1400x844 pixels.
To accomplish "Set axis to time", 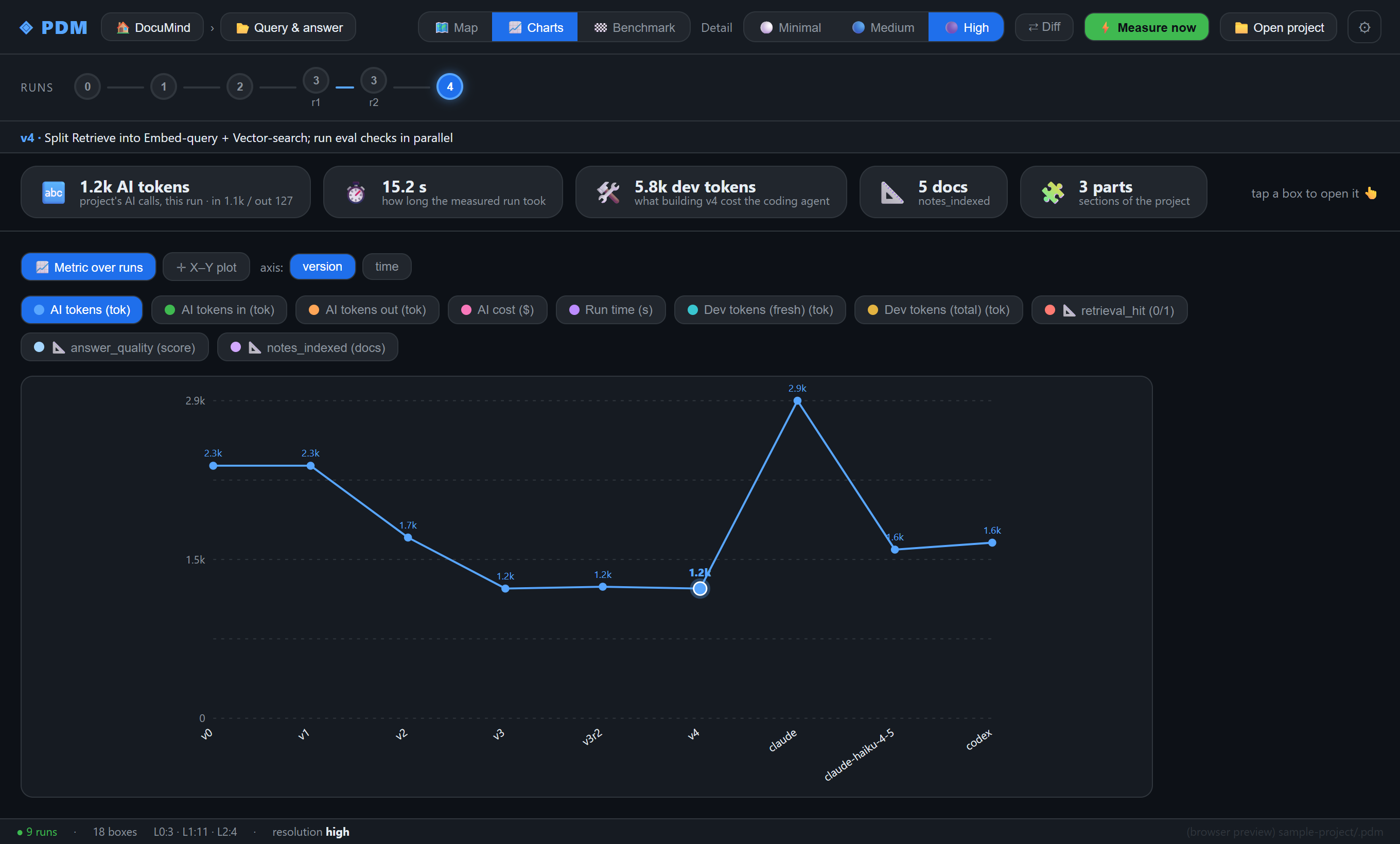I will coord(387,267).
